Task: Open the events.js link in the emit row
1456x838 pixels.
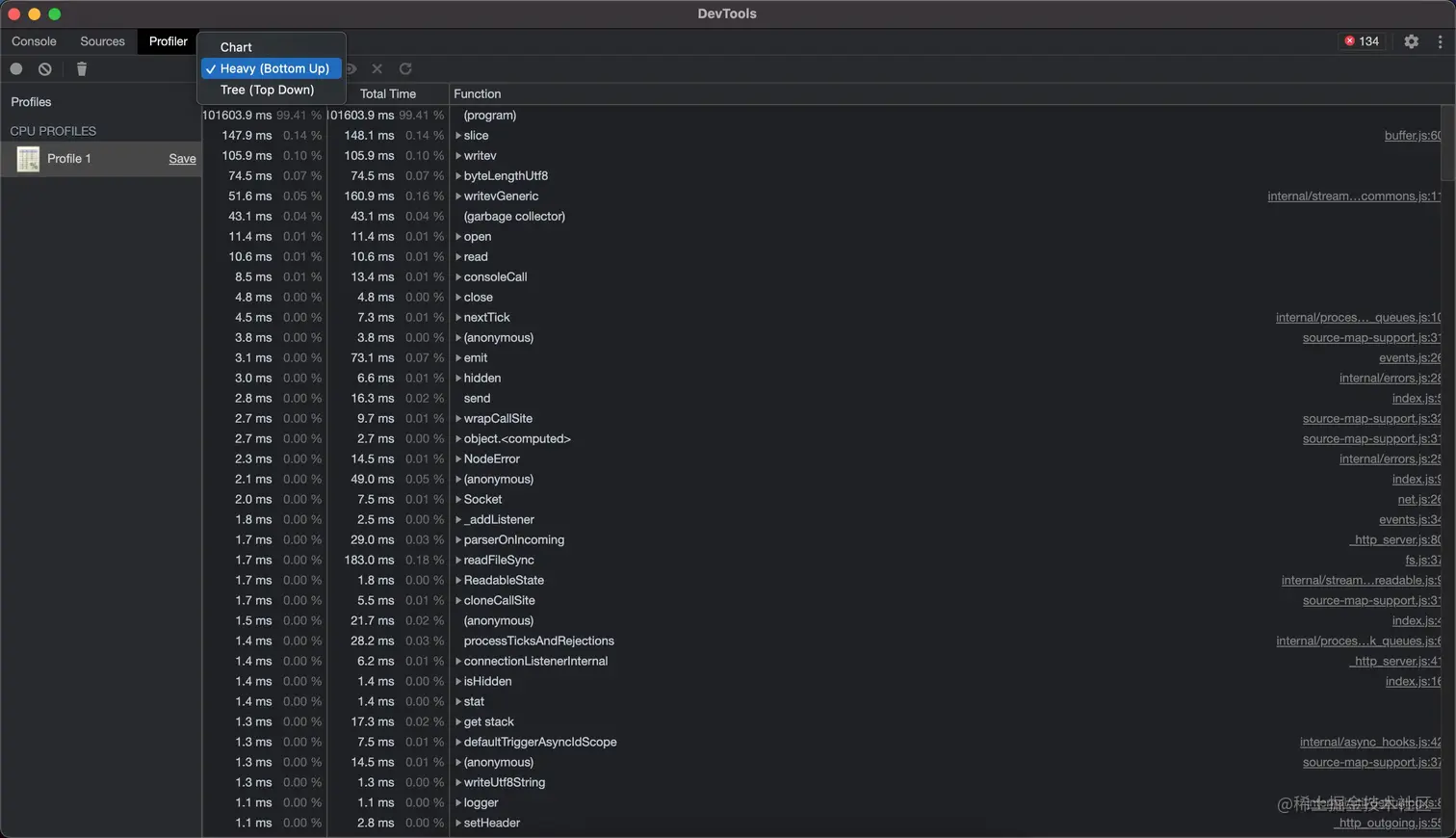Action: (1410, 358)
